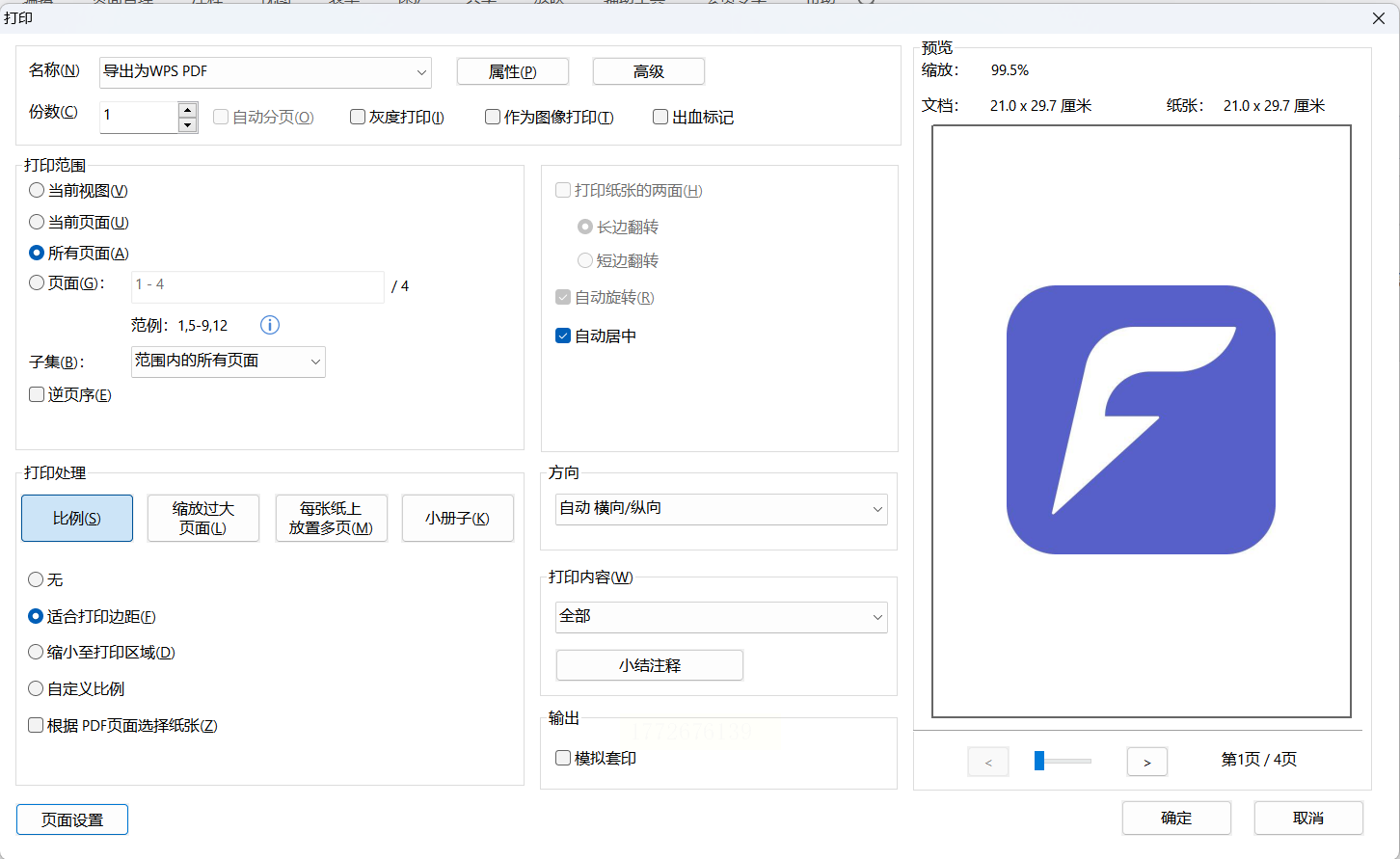Click the 确定 confirm button

(x=1175, y=818)
